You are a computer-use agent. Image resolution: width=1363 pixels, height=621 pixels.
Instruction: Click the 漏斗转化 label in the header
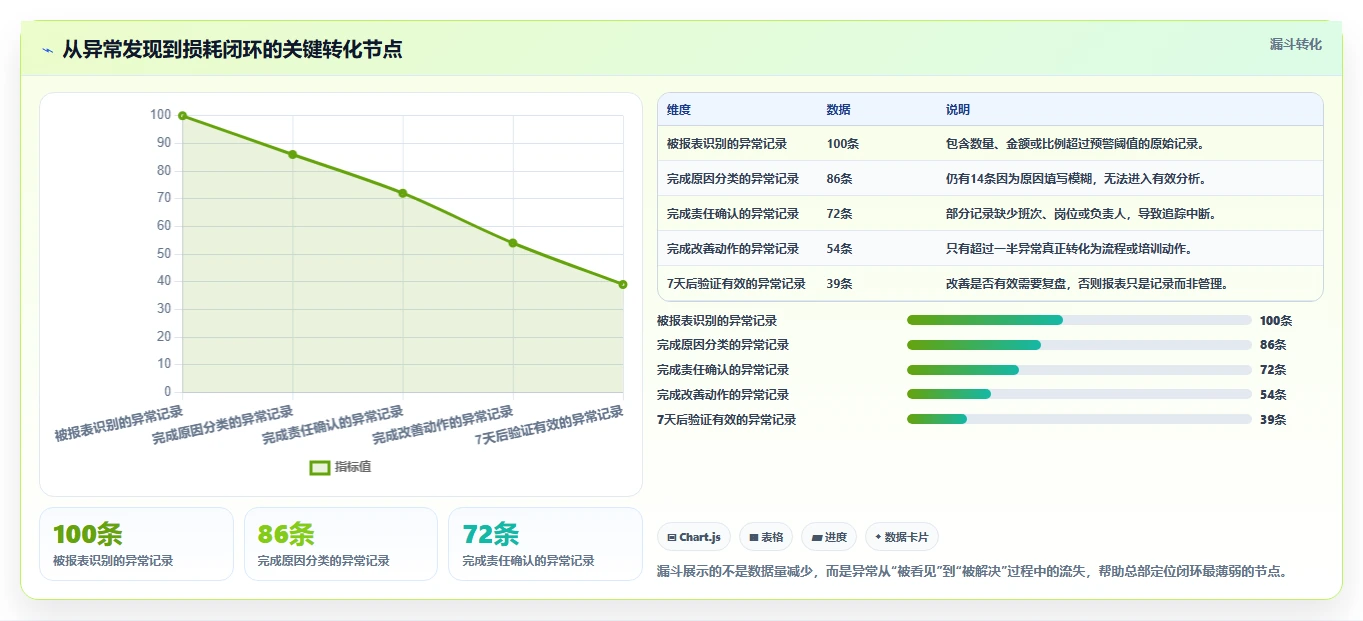pyautogui.click(x=1296, y=44)
